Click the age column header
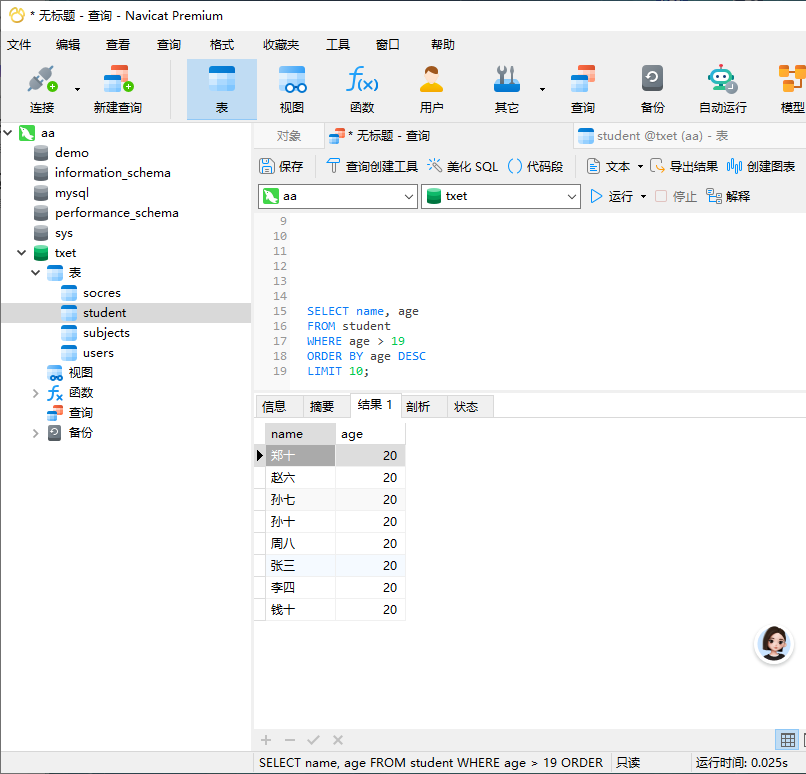806x774 pixels. pyautogui.click(x=370, y=434)
